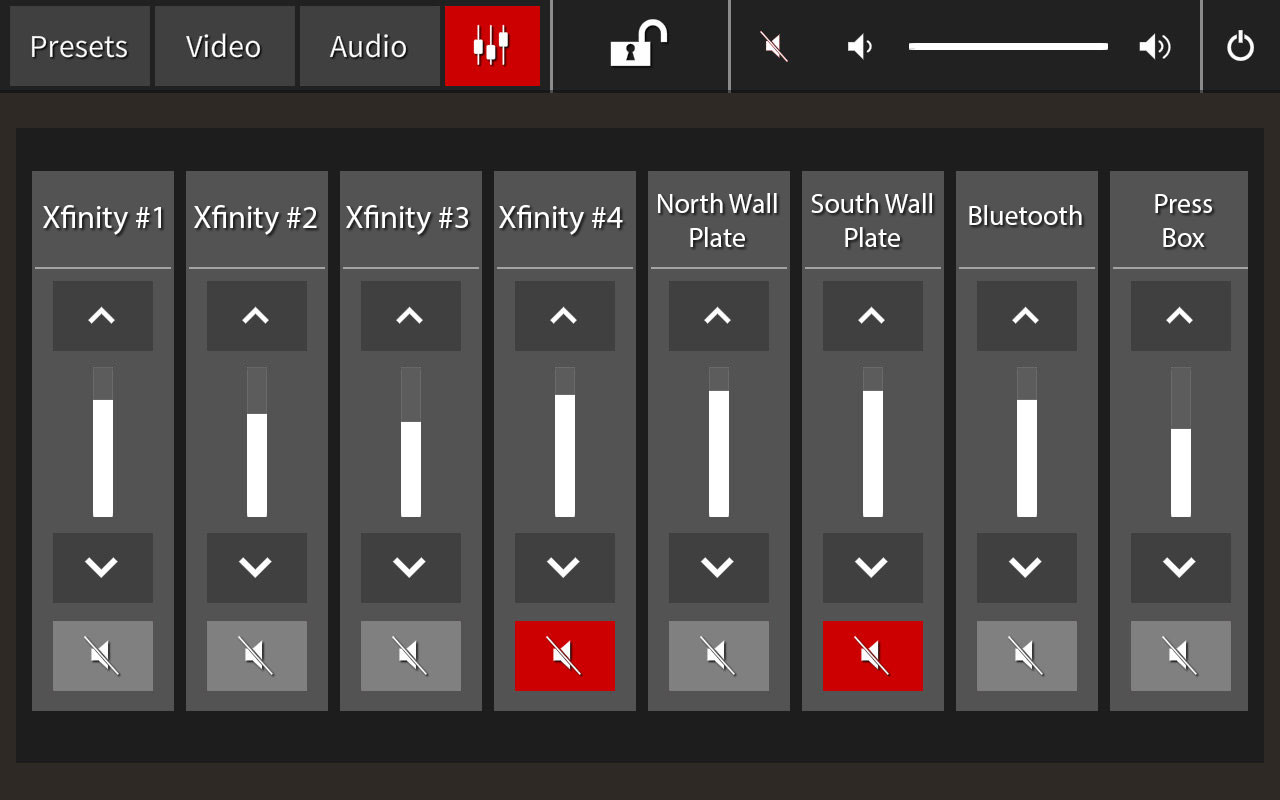1280x800 pixels.
Task: Click the Xfinity #1 level meter bar
Action: tap(103, 442)
